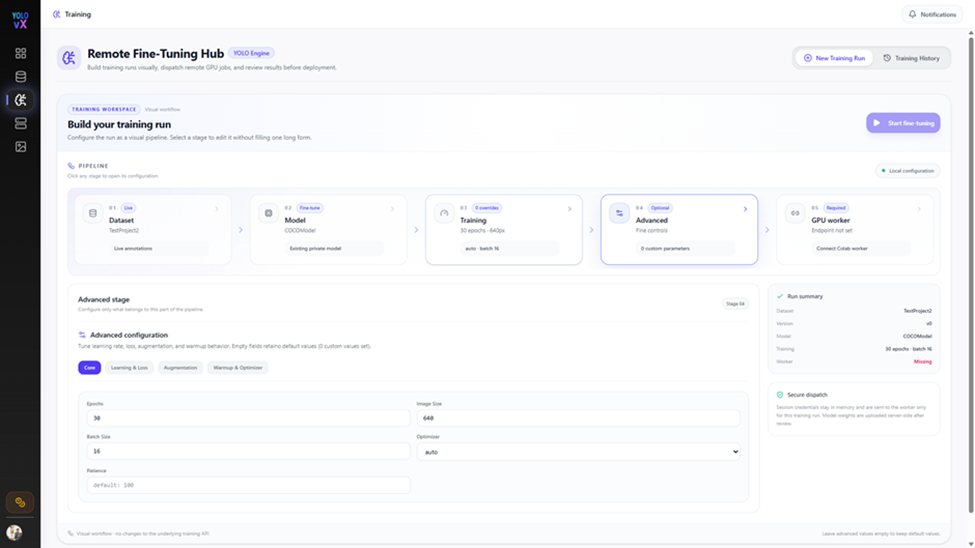975x548 pixels.
Task: Open the datasets database icon in sidebar
Action: [x=21, y=77]
